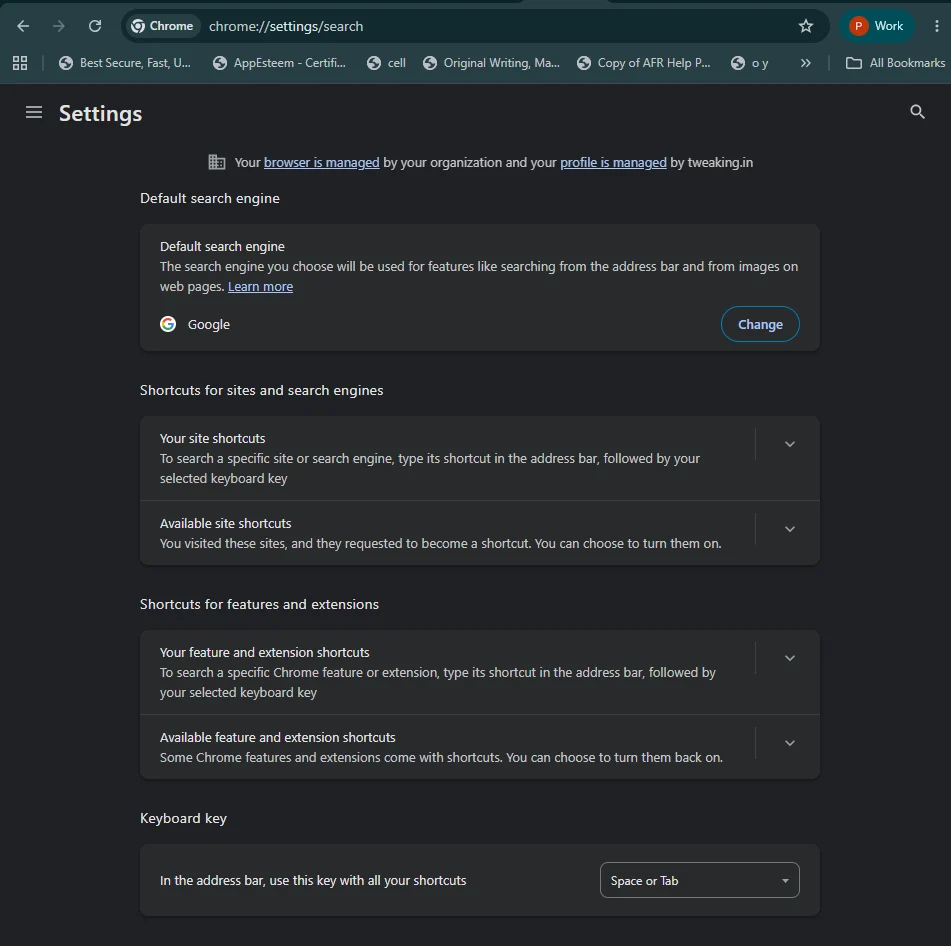Screen dimensions: 951x946
Task: Open the 'profile is managed' link
Action: [x=613, y=163]
